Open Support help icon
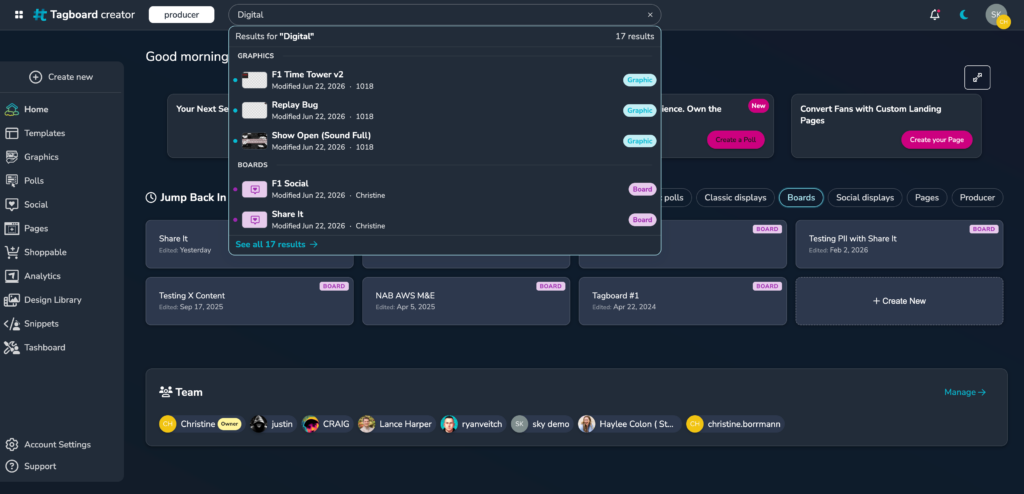The image size is (1024, 494). (x=12, y=467)
